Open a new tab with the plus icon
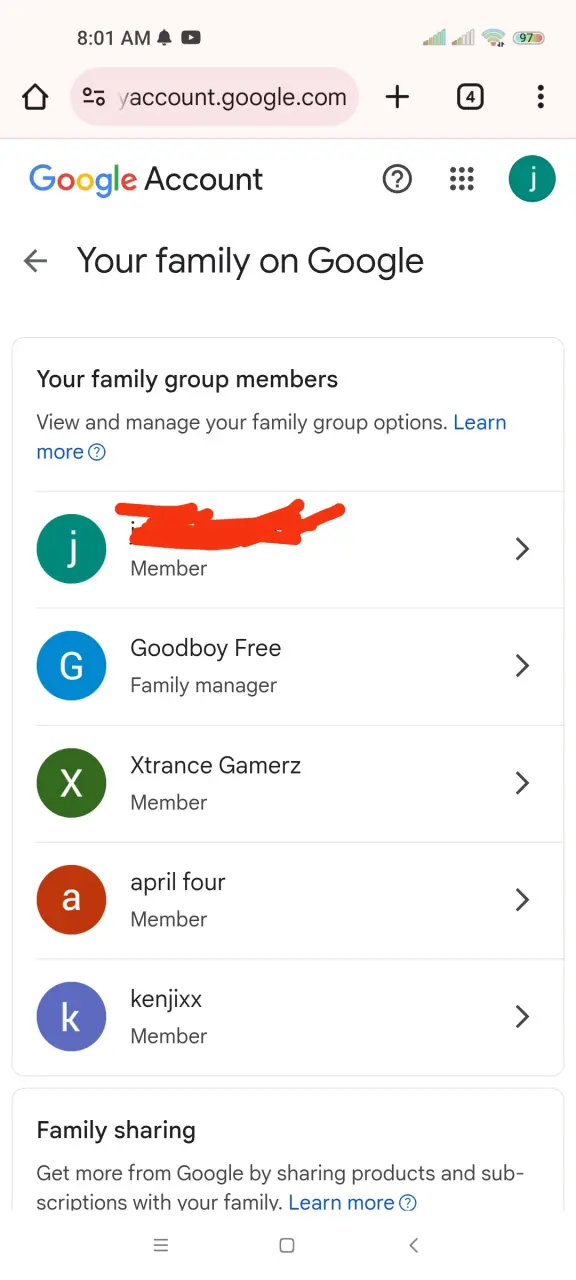 point(397,97)
